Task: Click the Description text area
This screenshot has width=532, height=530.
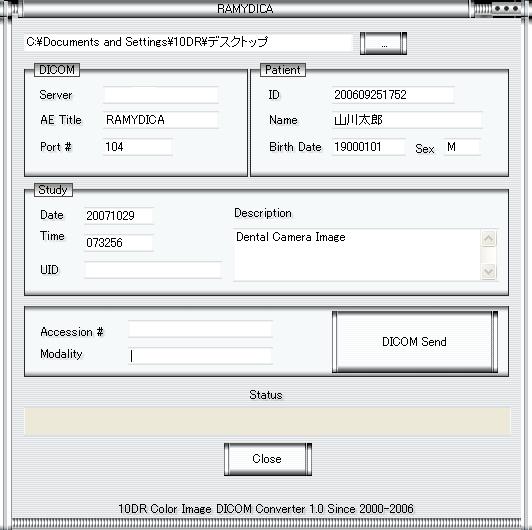Action: 357,255
